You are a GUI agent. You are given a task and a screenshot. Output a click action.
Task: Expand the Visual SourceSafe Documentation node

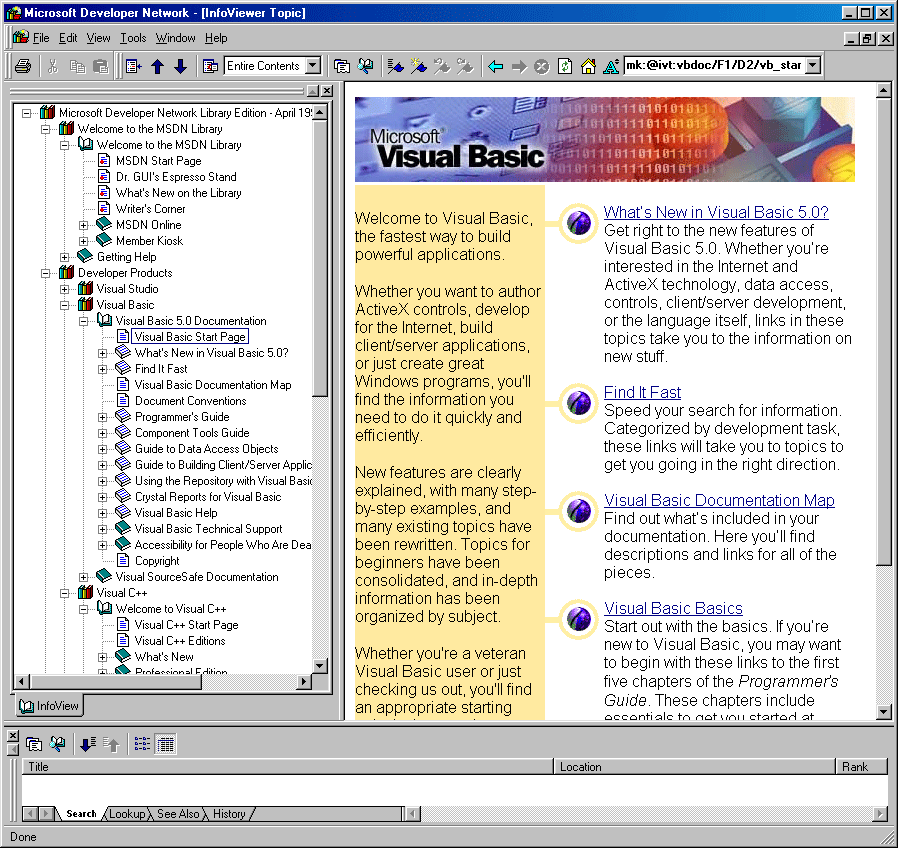pyautogui.click(x=84, y=577)
